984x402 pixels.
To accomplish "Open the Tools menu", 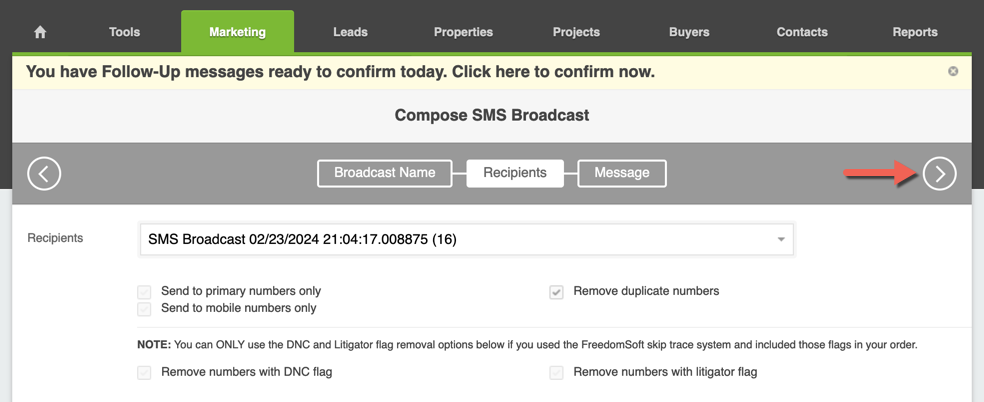I will click(x=124, y=32).
